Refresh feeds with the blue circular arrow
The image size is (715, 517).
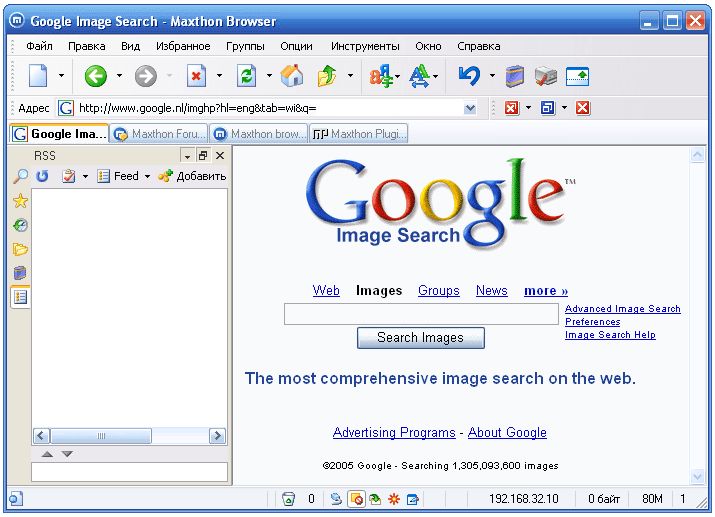(x=42, y=176)
